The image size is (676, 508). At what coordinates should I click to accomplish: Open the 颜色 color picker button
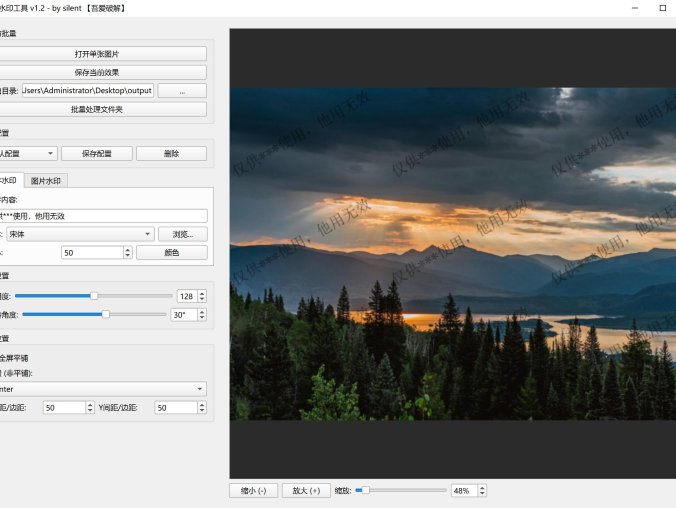pos(172,253)
